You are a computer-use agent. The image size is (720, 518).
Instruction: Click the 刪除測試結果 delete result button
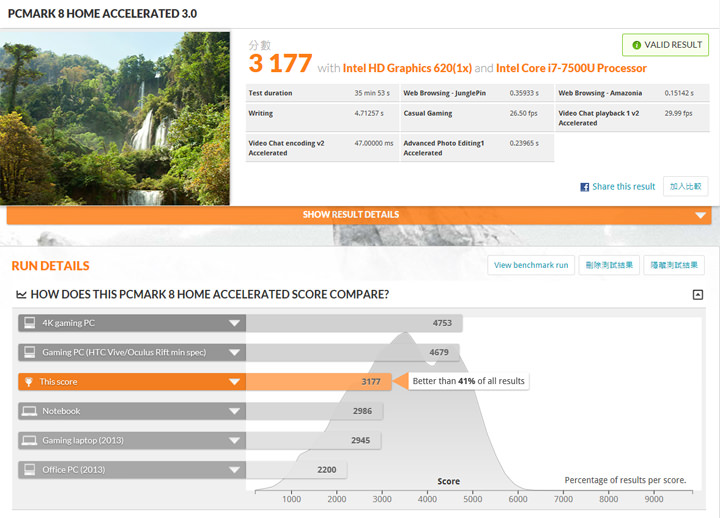[608, 265]
